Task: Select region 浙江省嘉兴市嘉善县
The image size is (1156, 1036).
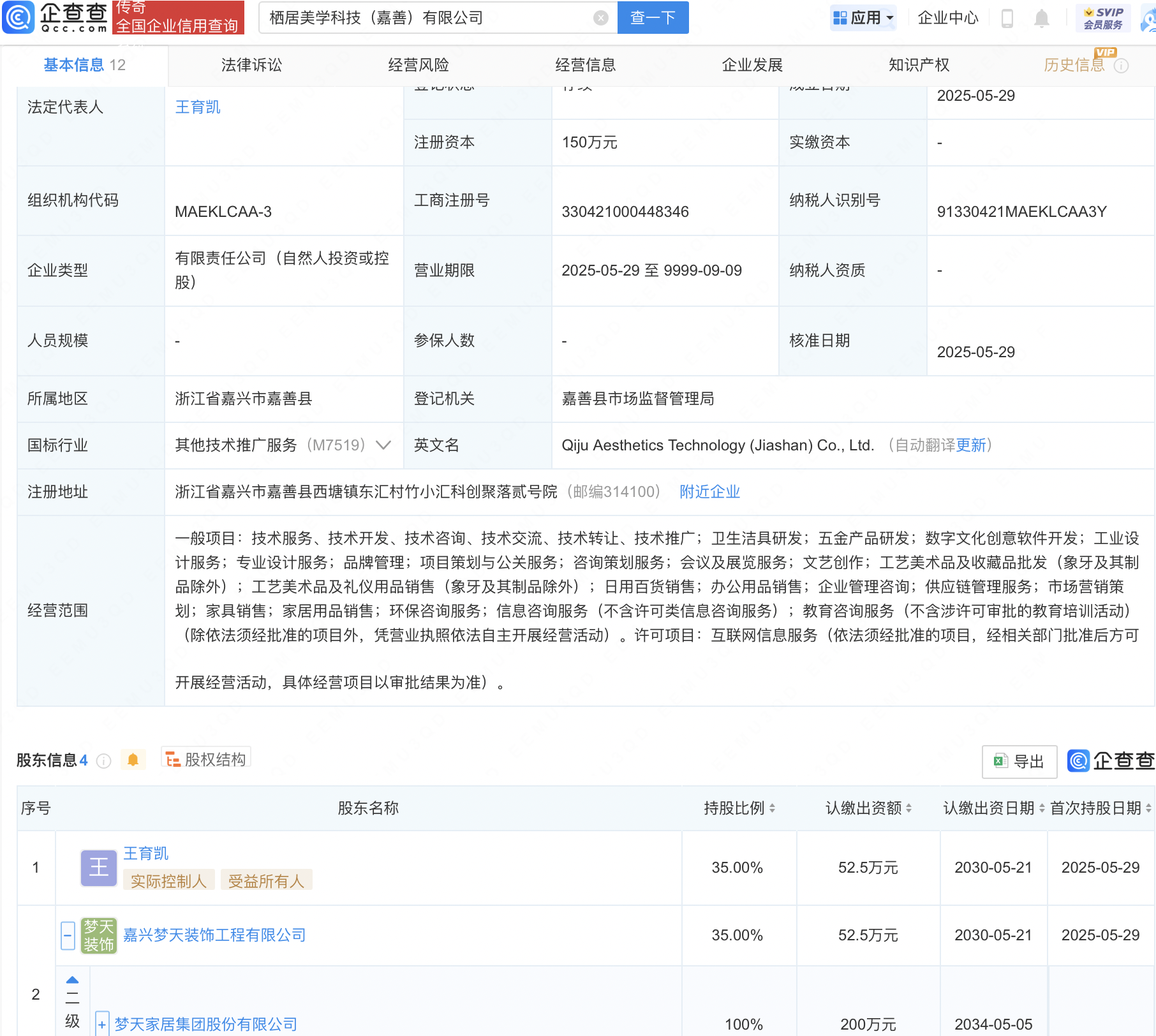Action: pos(243,399)
